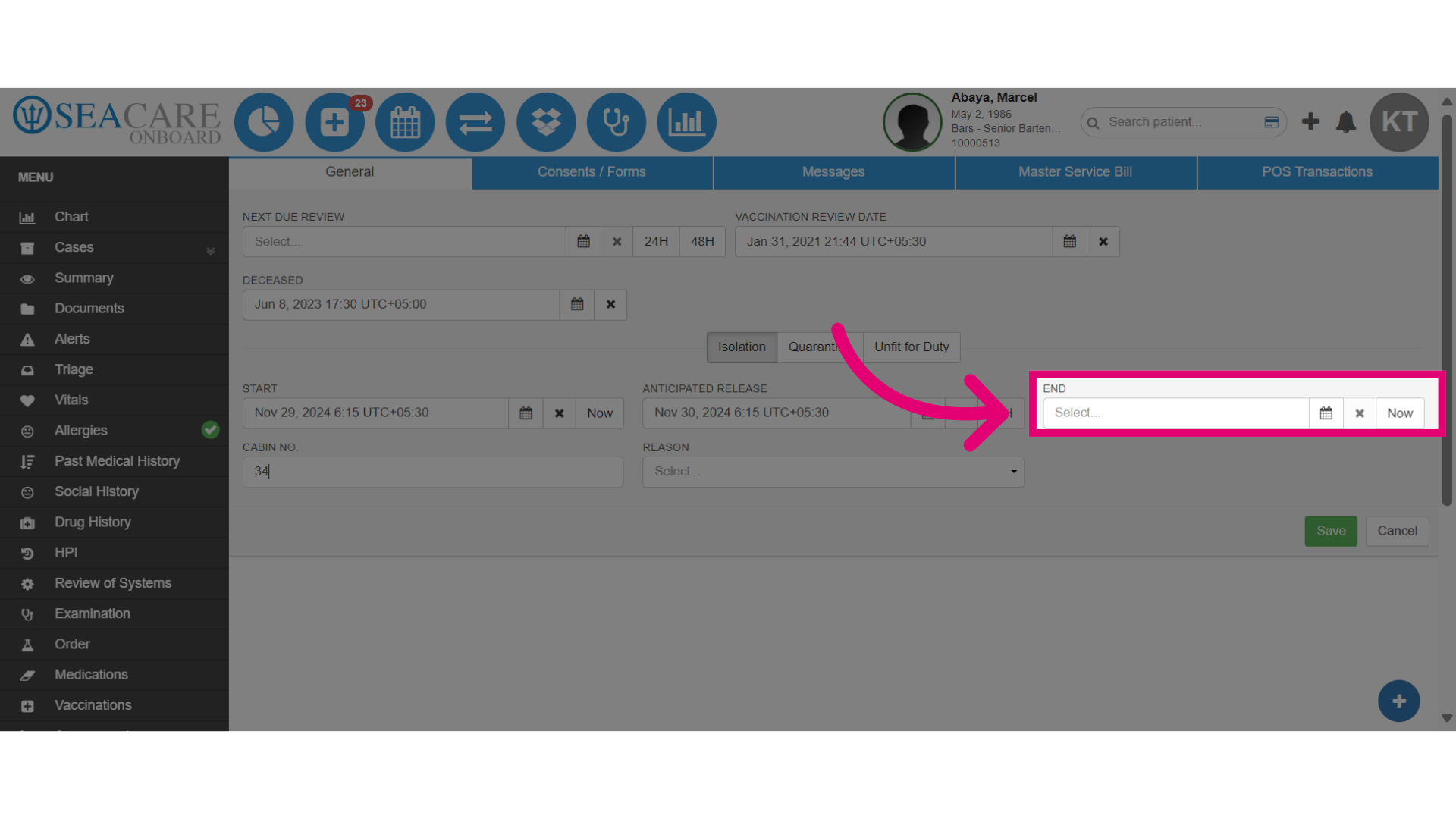This screenshot has width=1456, height=819.
Task: Click the blue floating plus button
Action: tap(1399, 701)
